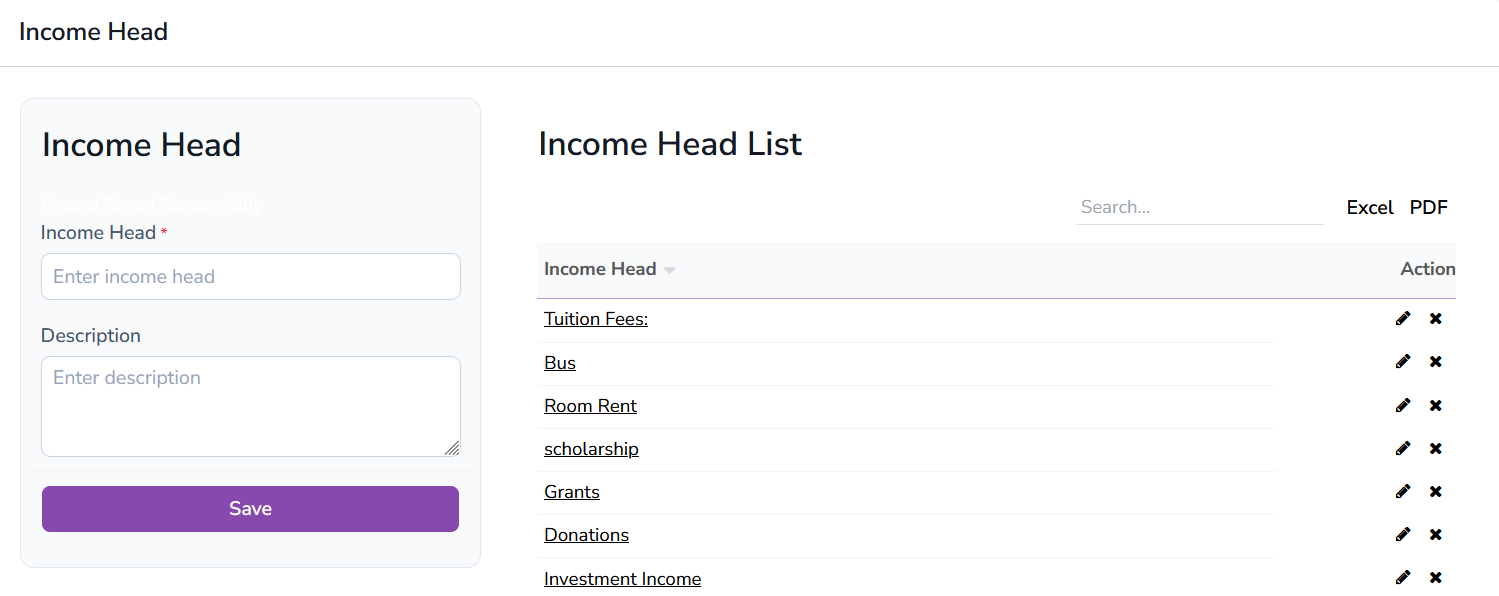Delete the Tuition Fees entry
The height and width of the screenshot is (596, 1499).
(1435, 318)
